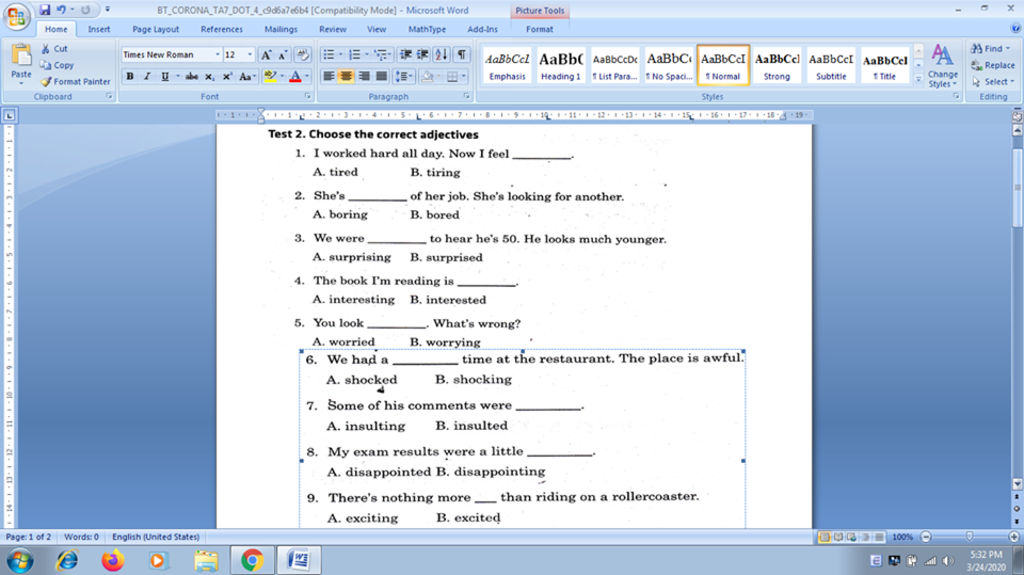Open the Page Layout tab
This screenshot has width=1024, height=575.
click(155, 29)
